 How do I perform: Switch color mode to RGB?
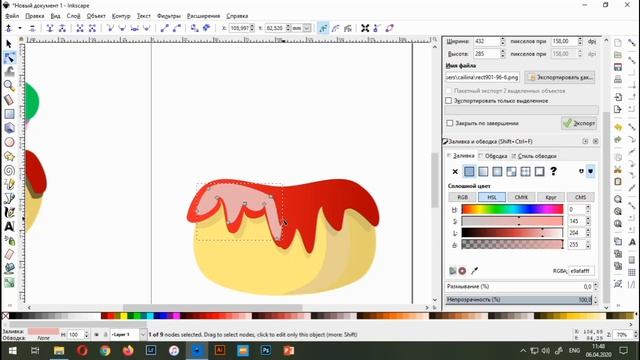462,197
